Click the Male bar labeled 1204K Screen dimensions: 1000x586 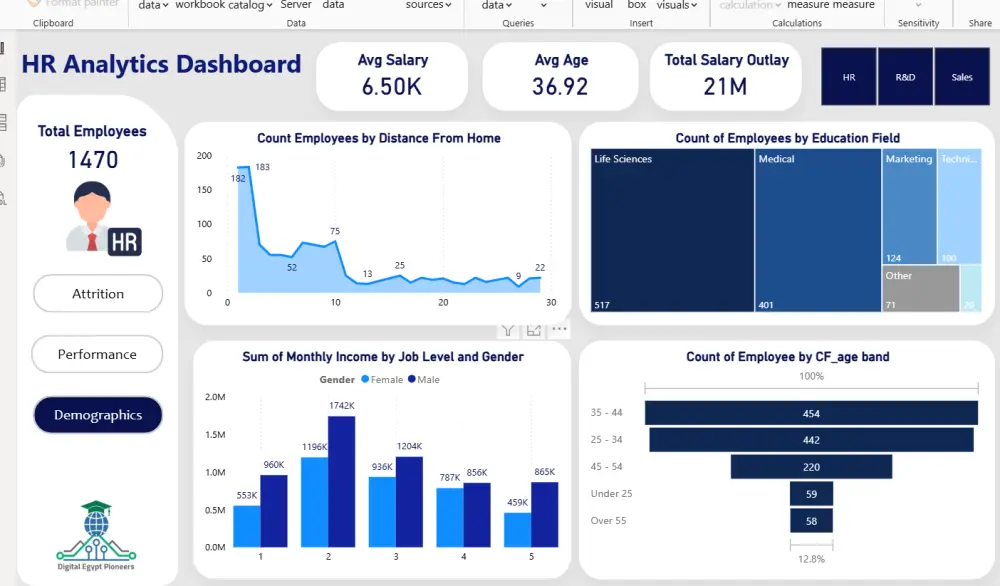point(409,502)
